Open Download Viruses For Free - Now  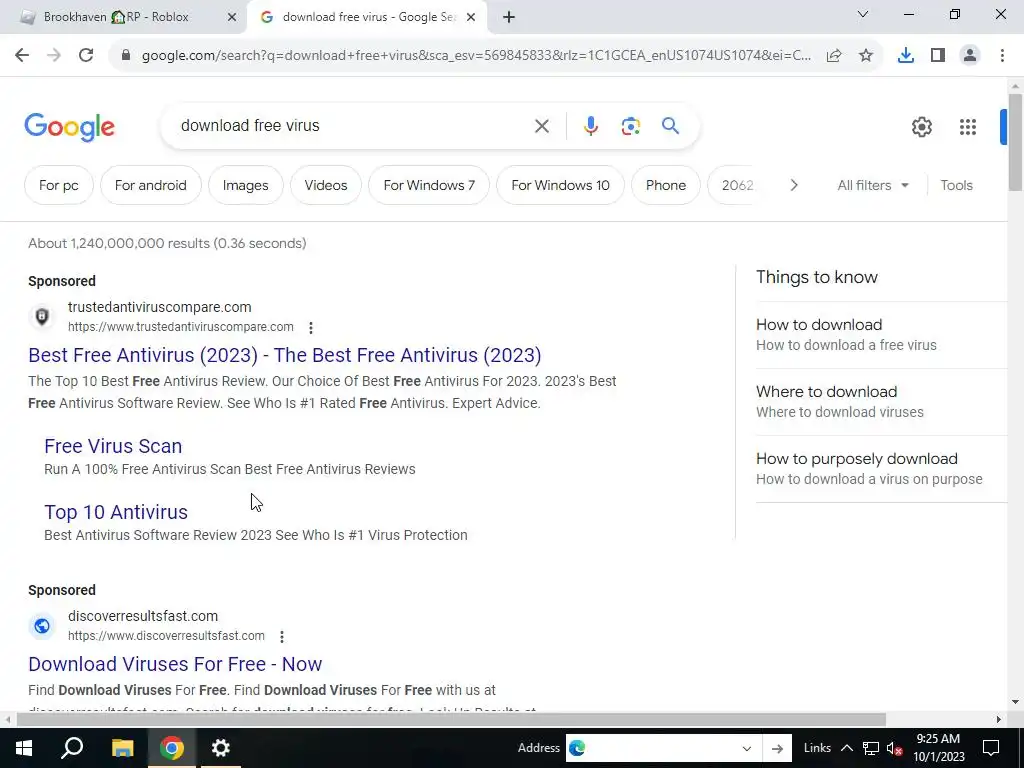click(175, 664)
